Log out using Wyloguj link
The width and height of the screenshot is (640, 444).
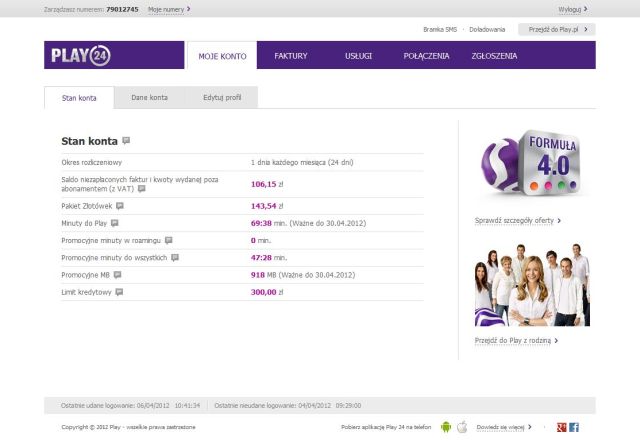(x=573, y=9)
